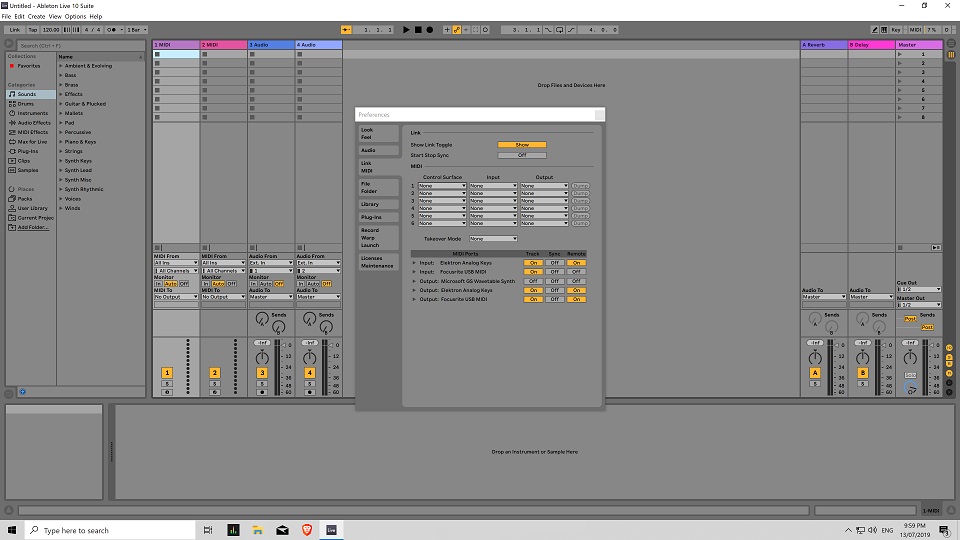Screen dimensions: 960x540
Task: Open Takeover Mode dropdown
Action: 493,239
